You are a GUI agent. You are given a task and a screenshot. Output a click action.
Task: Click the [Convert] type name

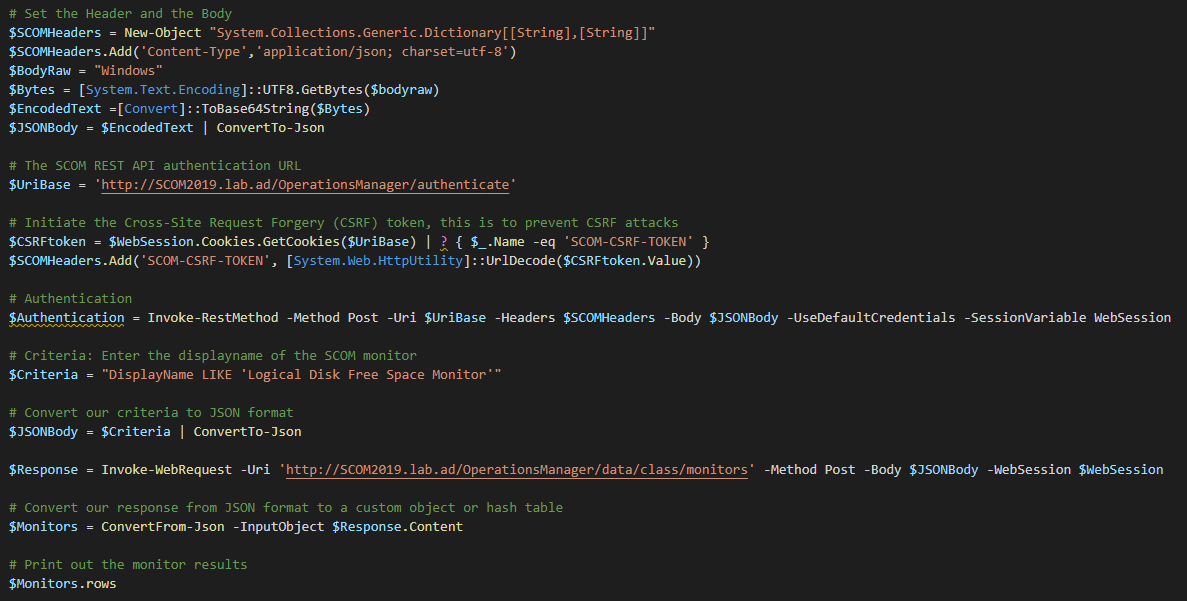coord(151,108)
